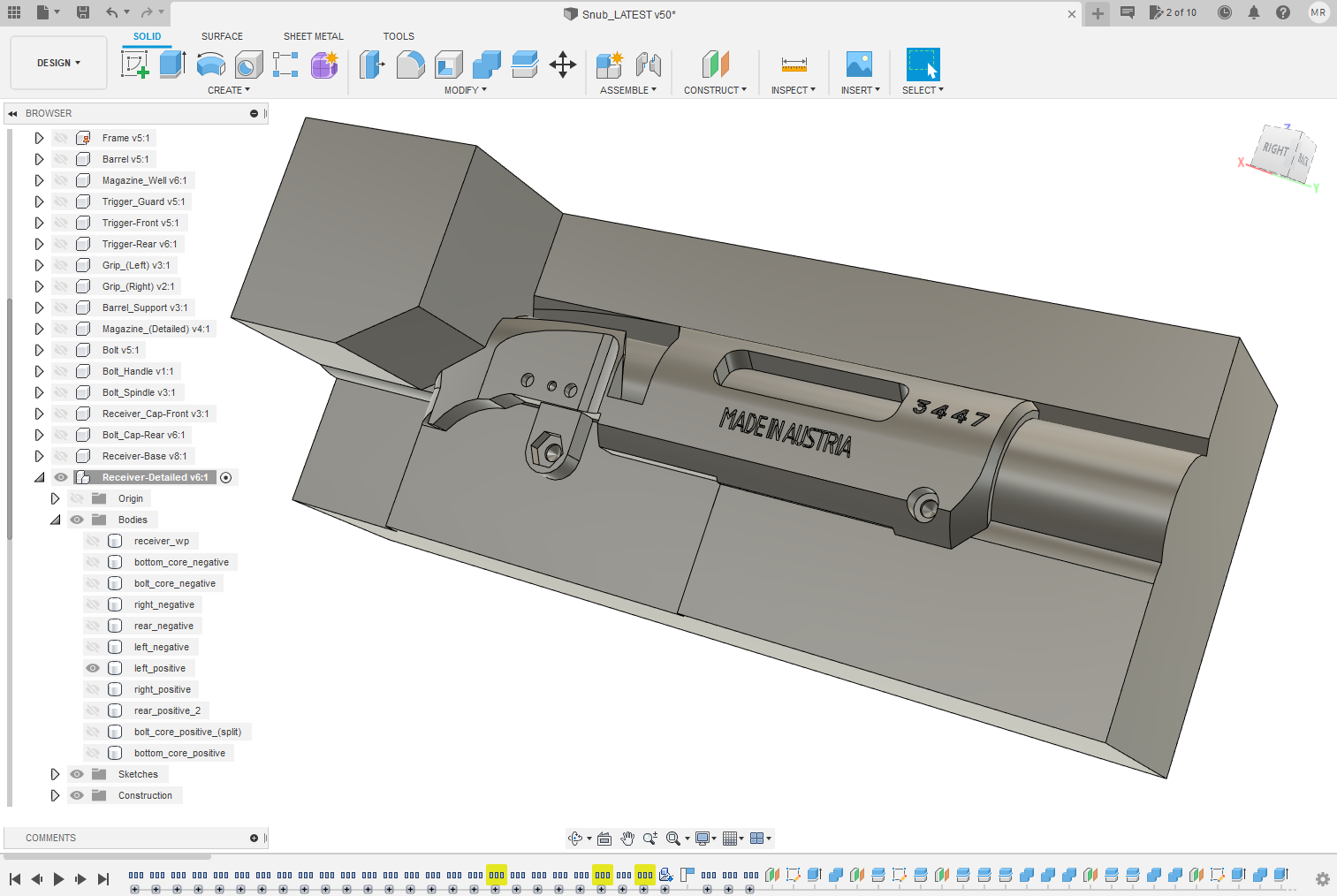Switch to the SHEET METAL tab

[314, 36]
